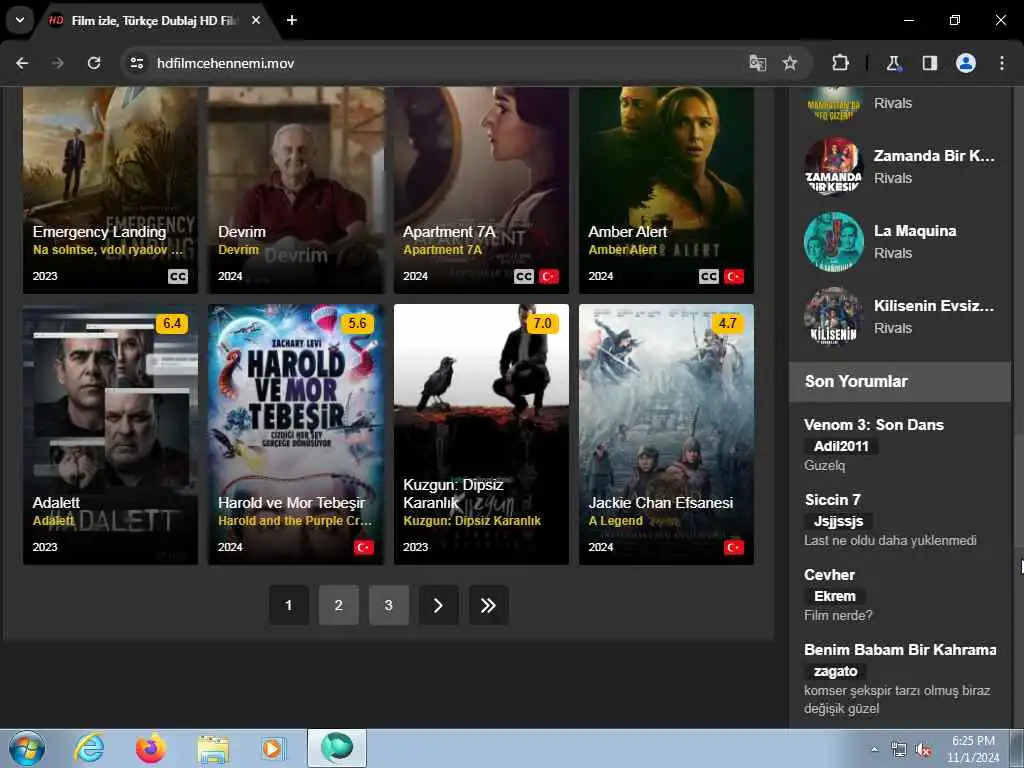Click the Jsjjssjs username tag
Viewport: 1024px width, 768px height.
pyautogui.click(x=839, y=521)
